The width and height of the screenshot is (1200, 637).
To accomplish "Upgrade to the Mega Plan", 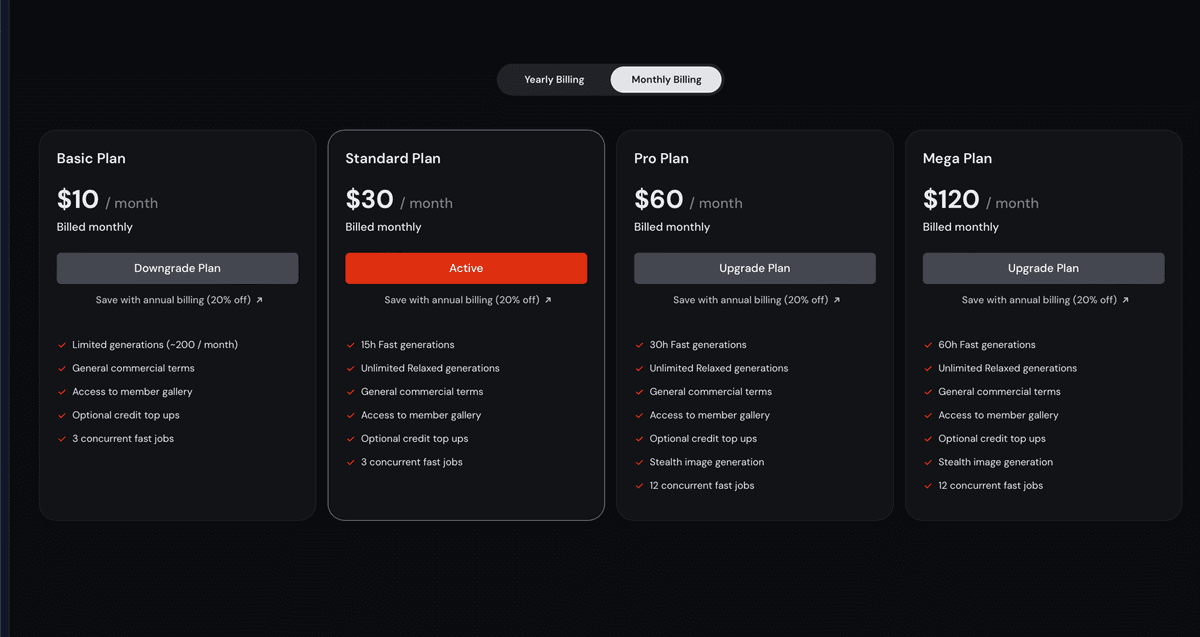I will (x=1043, y=268).
